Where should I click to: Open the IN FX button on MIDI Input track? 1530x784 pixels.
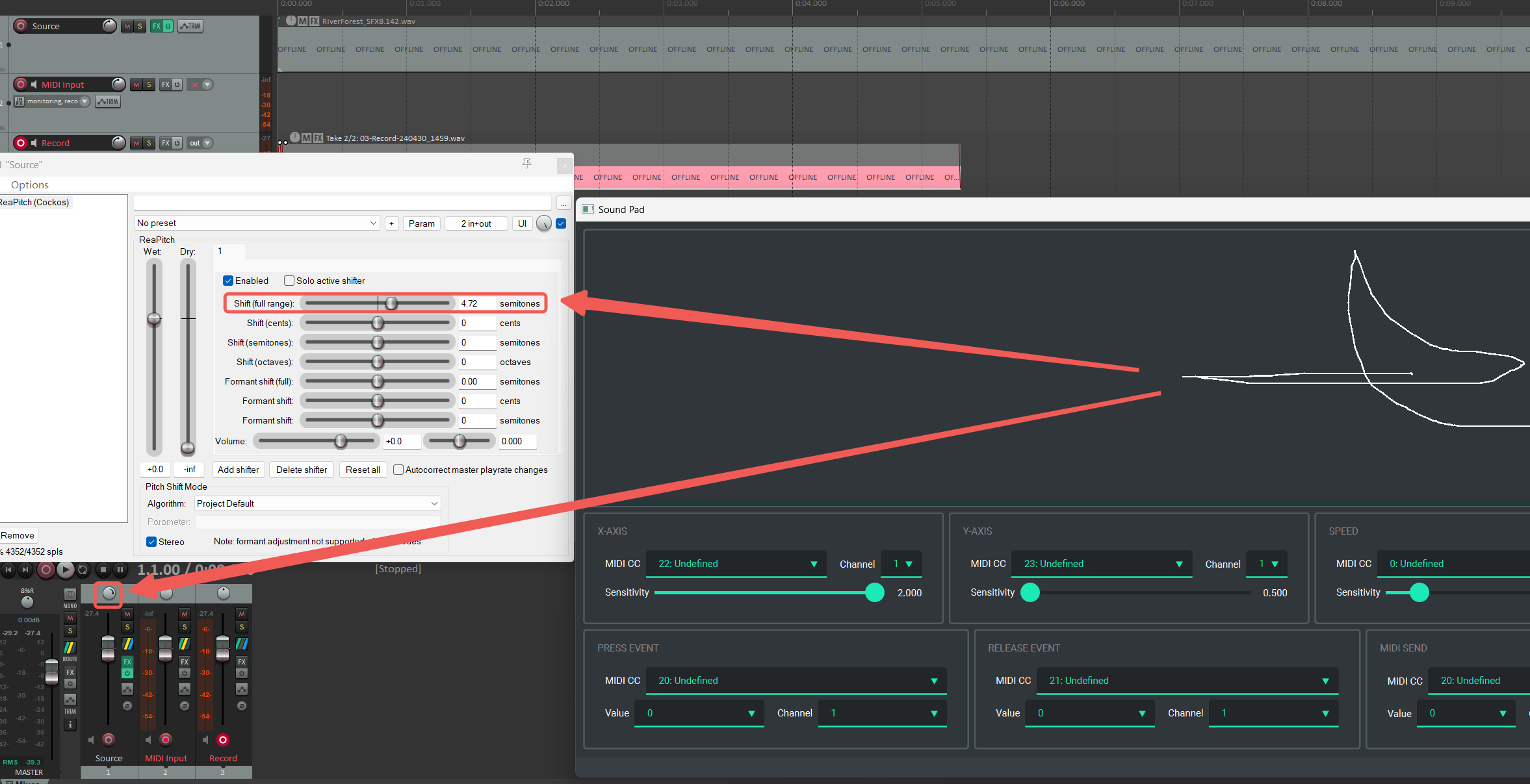tap(19, 101)
